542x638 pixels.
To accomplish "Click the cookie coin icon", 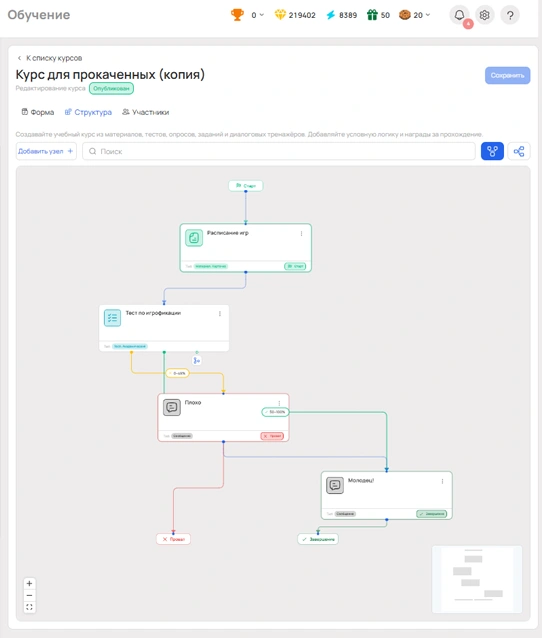I will click(404, 15).
